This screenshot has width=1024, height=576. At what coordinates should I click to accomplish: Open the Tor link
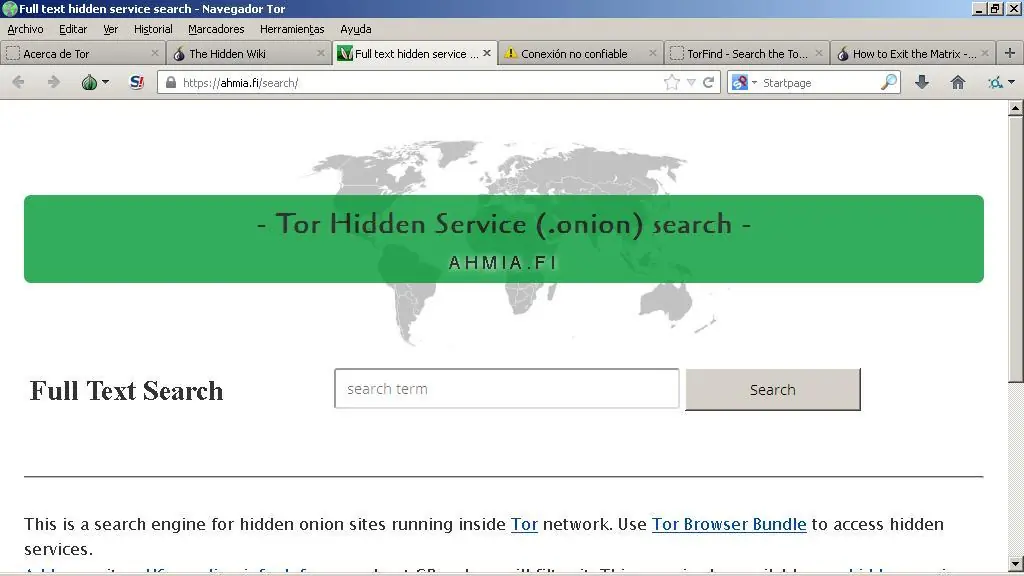coord(524,524)
